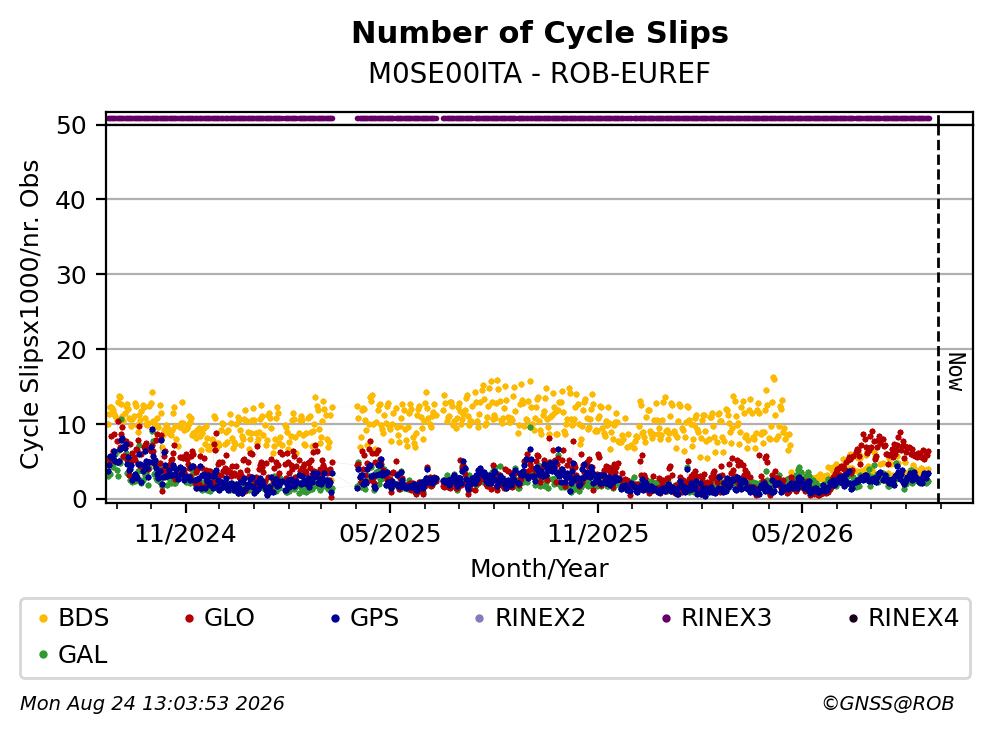Click the Now dashed line label
Viewport: 993px width, 734px height.
tap(957, 372)
